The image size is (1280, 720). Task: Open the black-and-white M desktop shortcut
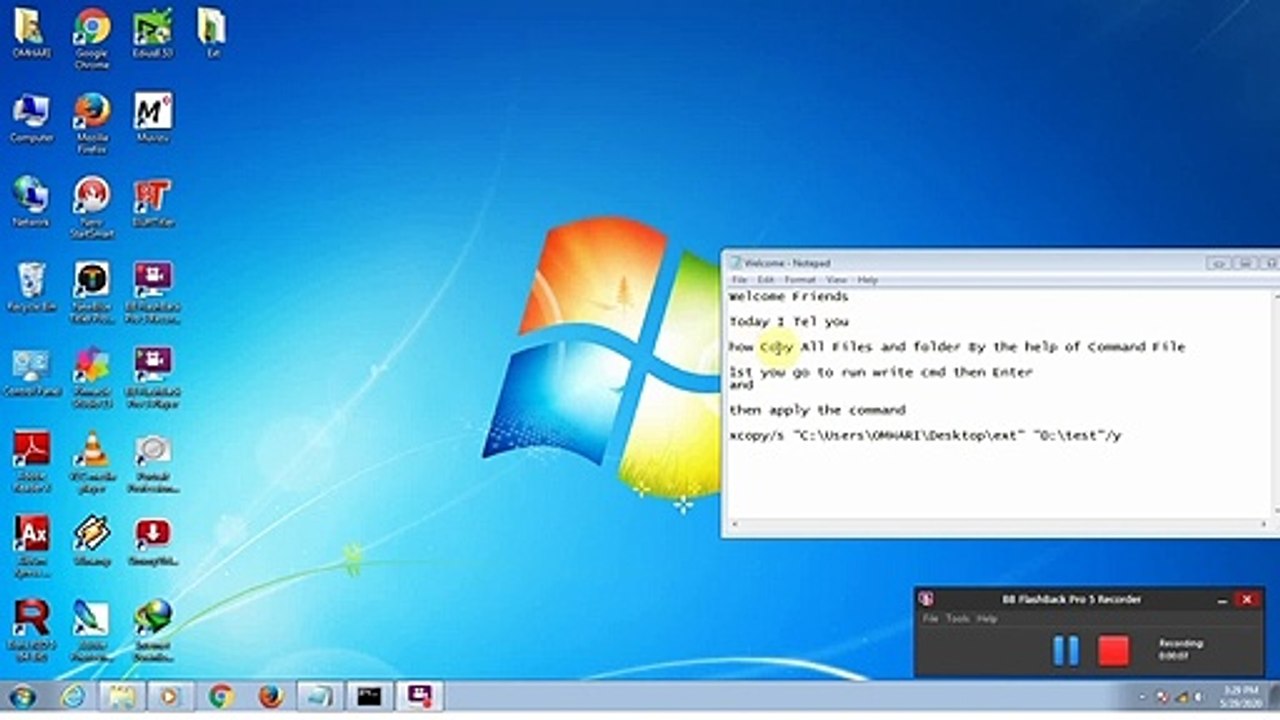tap(153, 118)
